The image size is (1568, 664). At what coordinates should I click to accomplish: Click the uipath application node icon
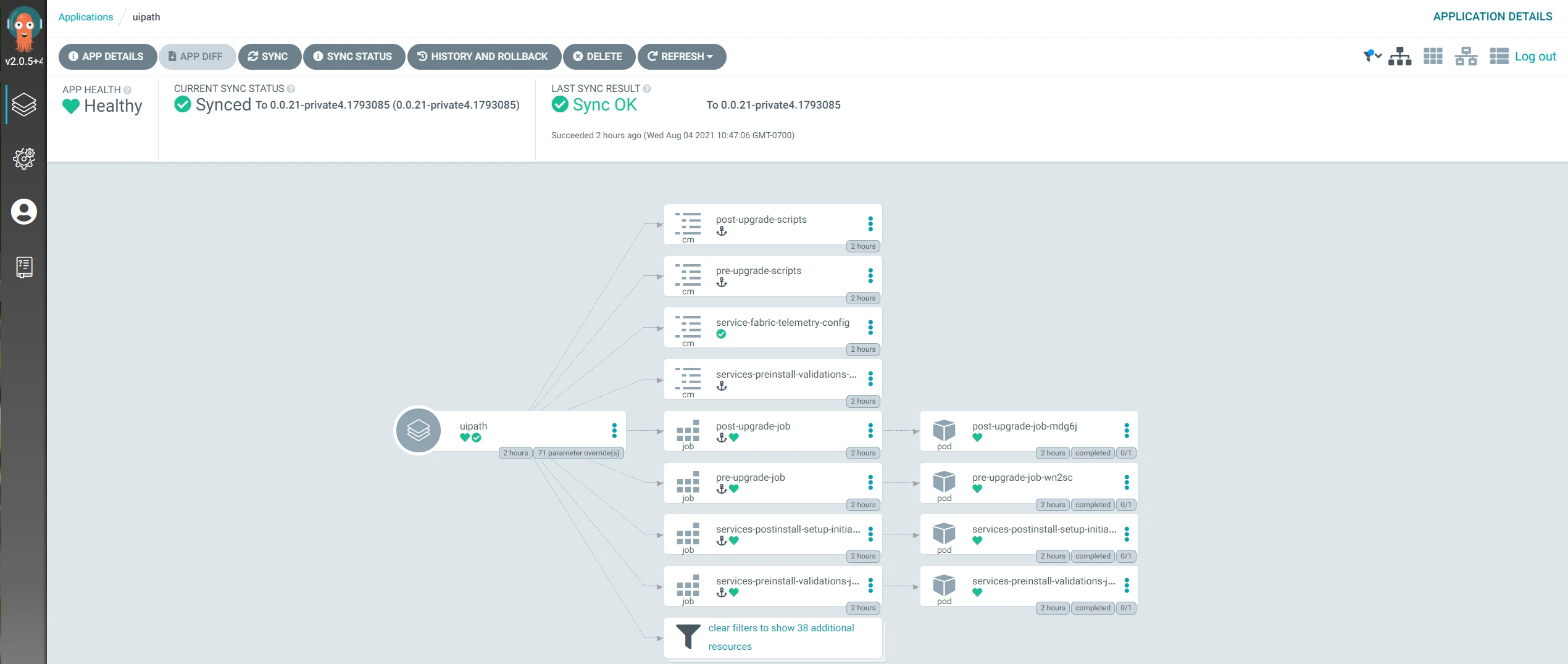pos(419,430)
